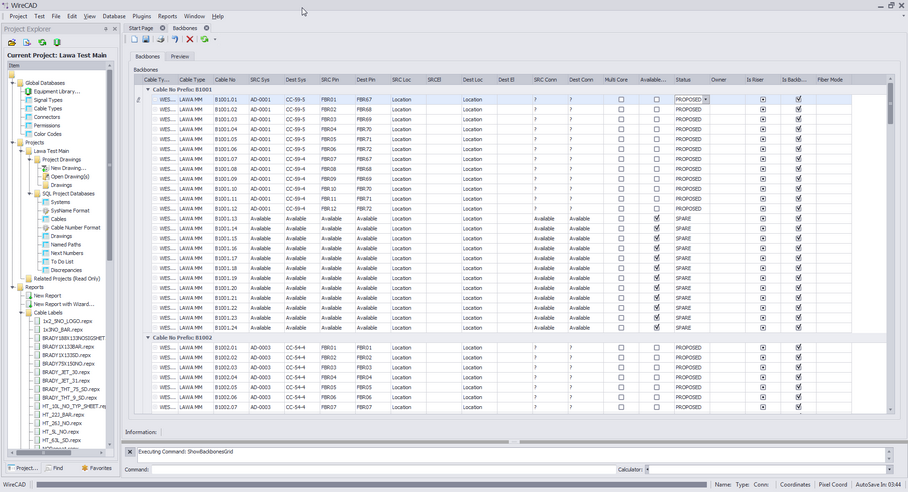This screenshot has width=908, height=492.
Task: Select the Cables item in project tree
Action: click(58, 219)
